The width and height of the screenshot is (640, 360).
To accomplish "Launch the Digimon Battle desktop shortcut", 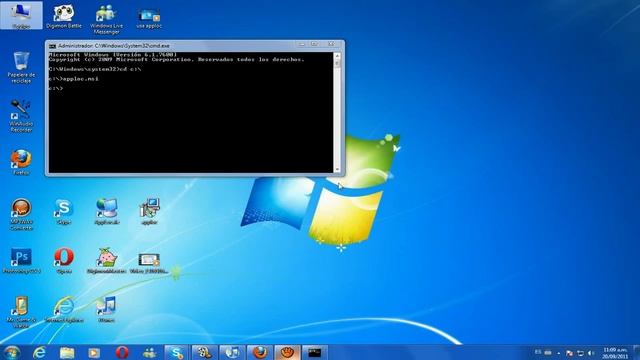I will (x=64, y=16).
